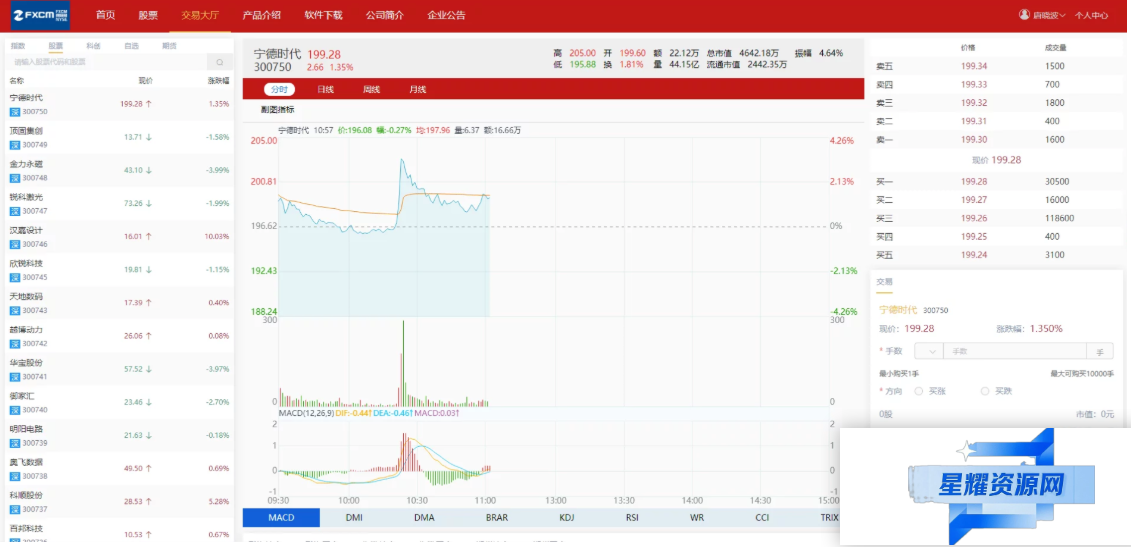Screen dimensions: 1131x547
Task: Click the 深 exchange badge next to 300750
Action: 14,112
